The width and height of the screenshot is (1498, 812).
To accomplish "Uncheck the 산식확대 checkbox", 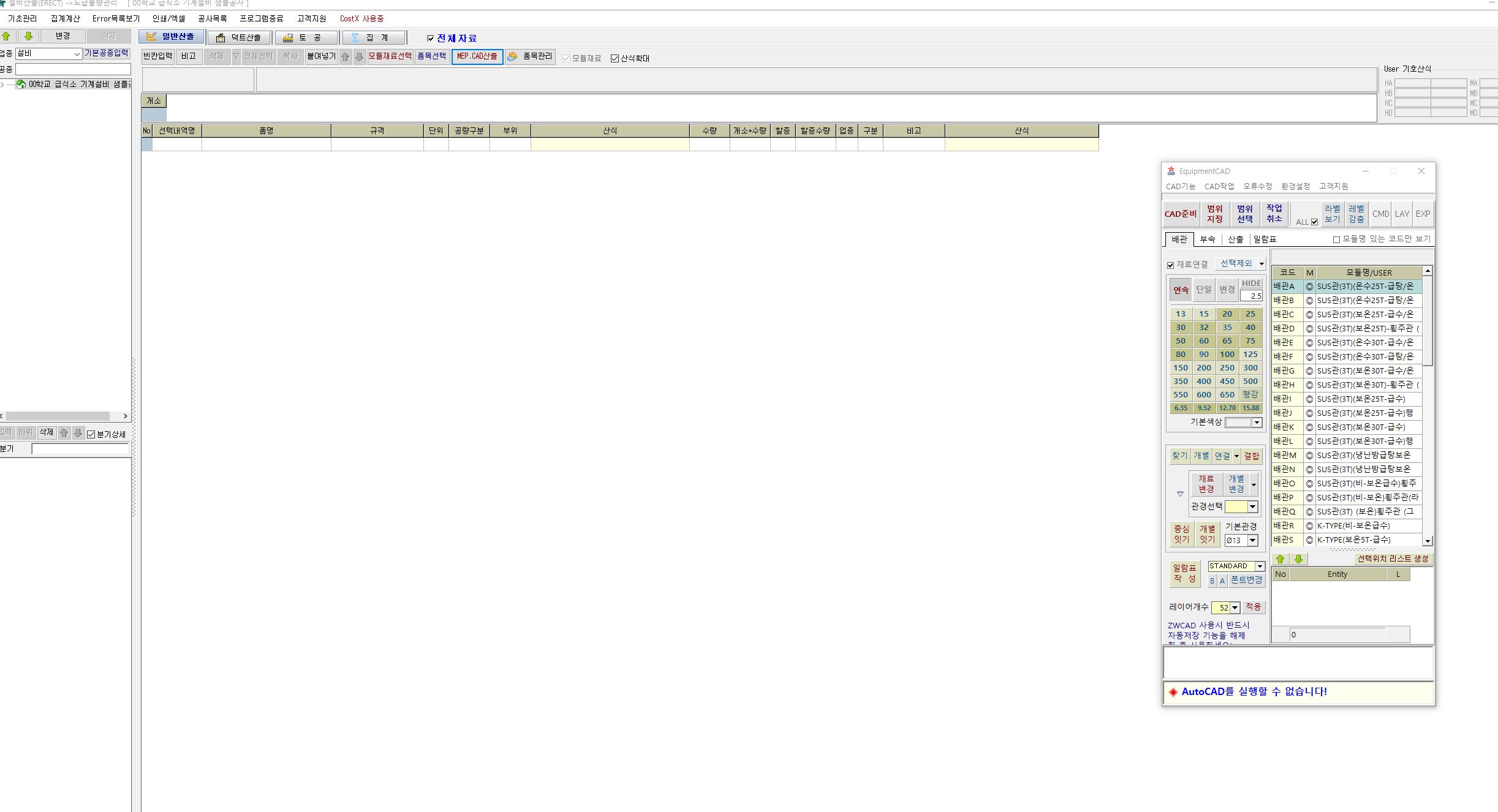I will pyautogui.click(x=615, y=59).
